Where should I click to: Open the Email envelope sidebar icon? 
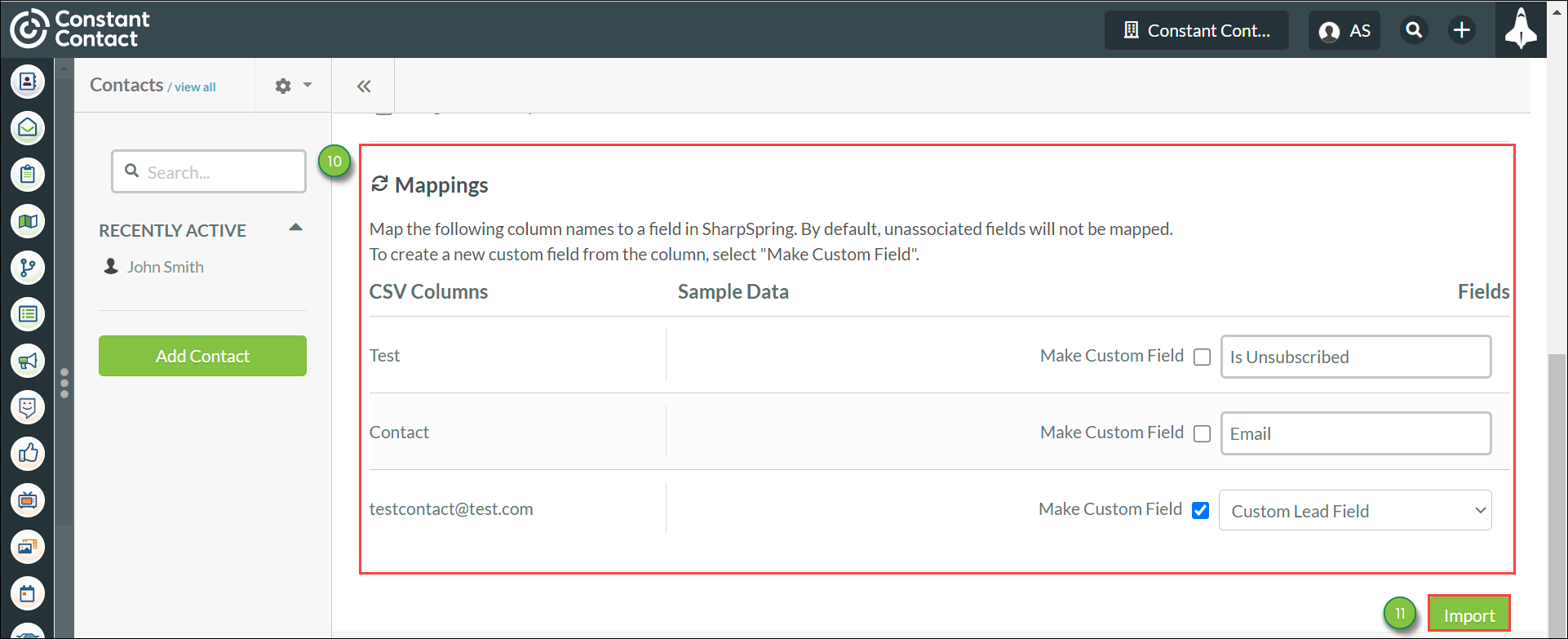click(28, 128)
